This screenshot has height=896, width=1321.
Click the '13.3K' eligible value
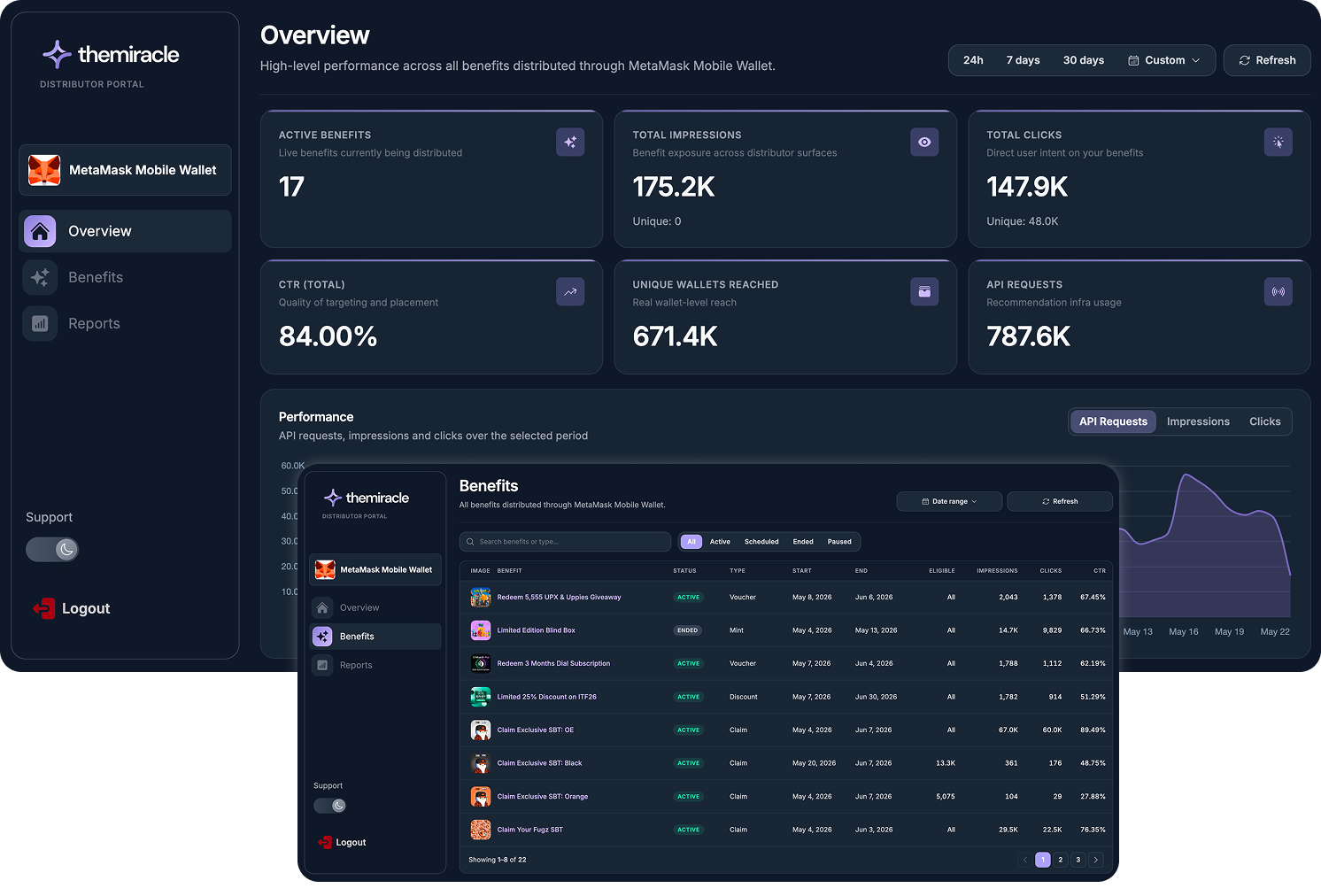pyautogui.click(x=946, y=763)
